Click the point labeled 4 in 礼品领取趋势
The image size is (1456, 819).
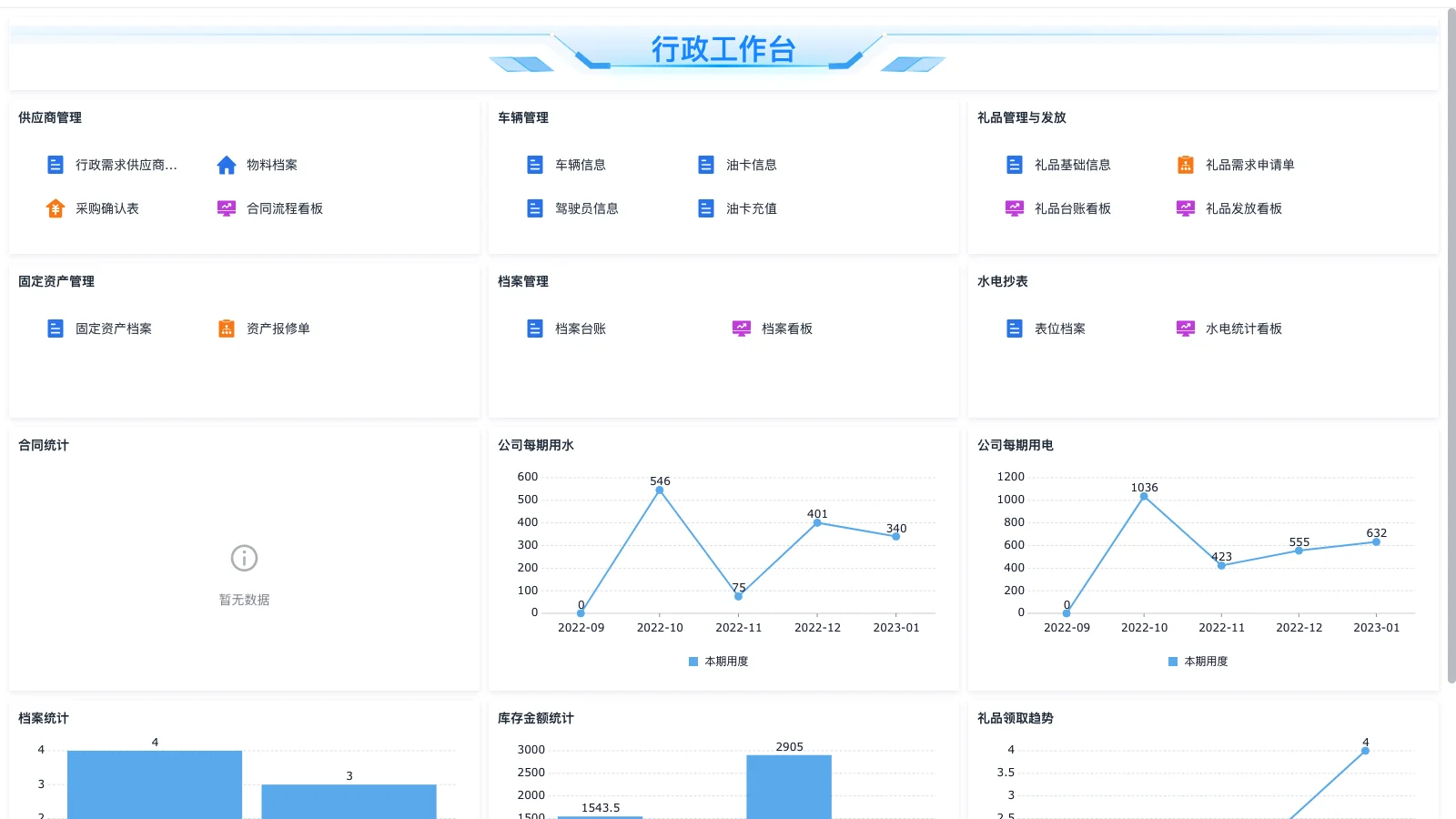tap(1365, 751)
